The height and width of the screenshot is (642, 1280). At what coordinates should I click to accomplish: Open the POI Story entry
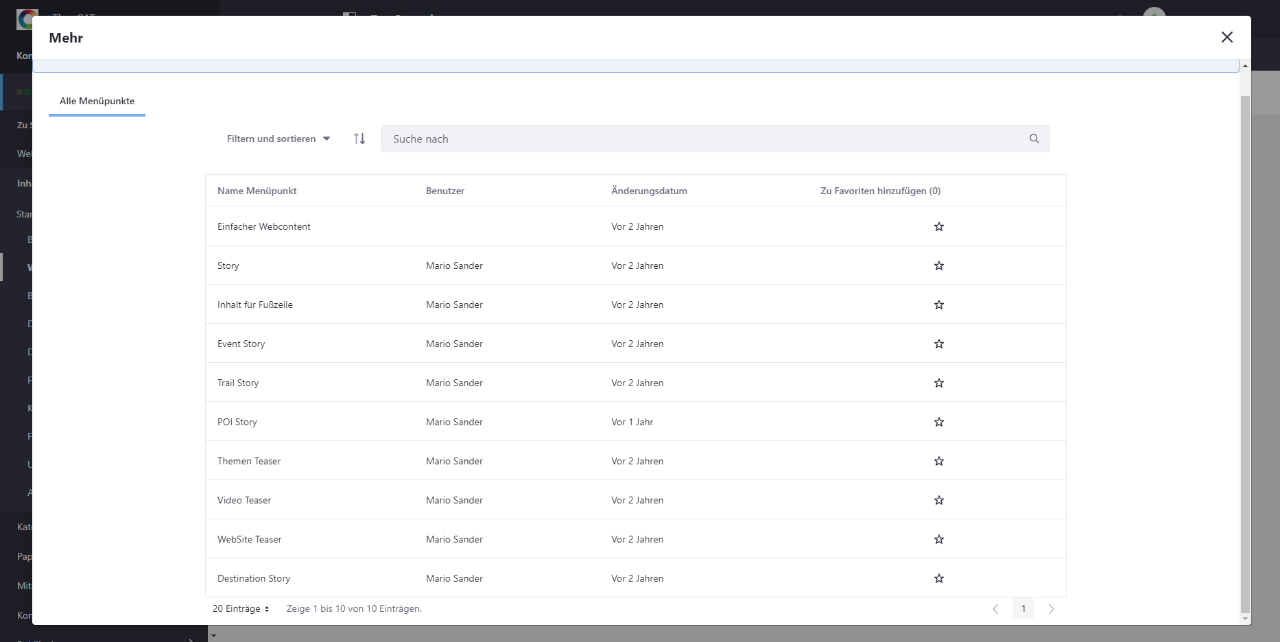click(237, 422)
